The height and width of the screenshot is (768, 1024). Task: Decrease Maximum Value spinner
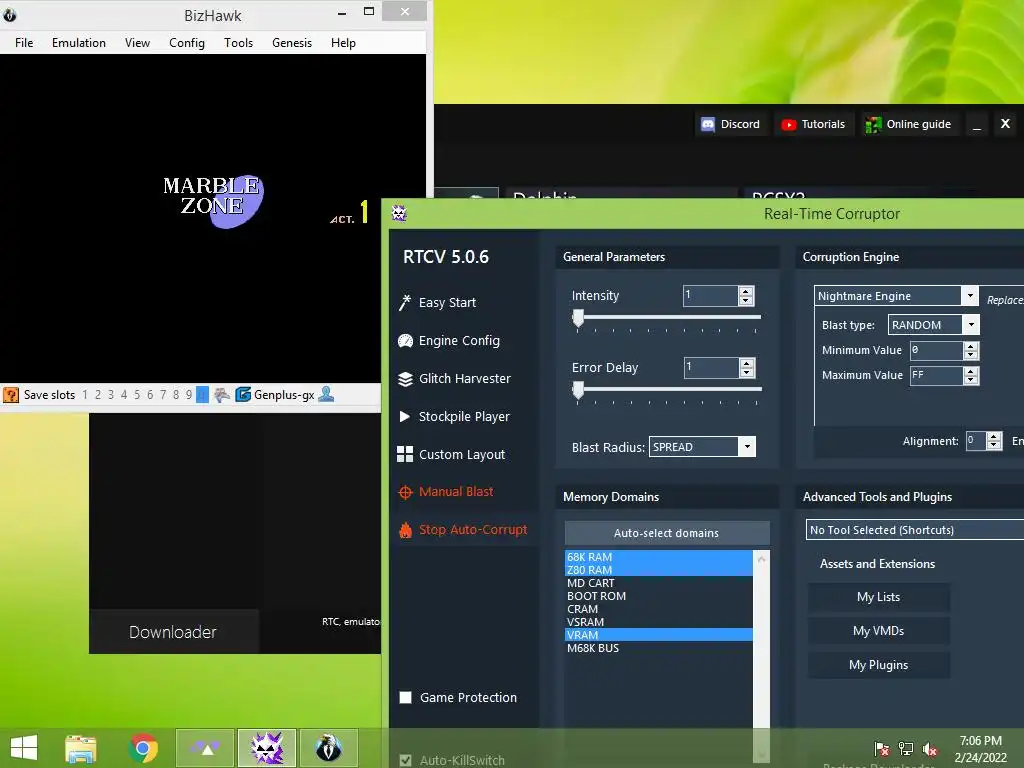tap(971, 379)
